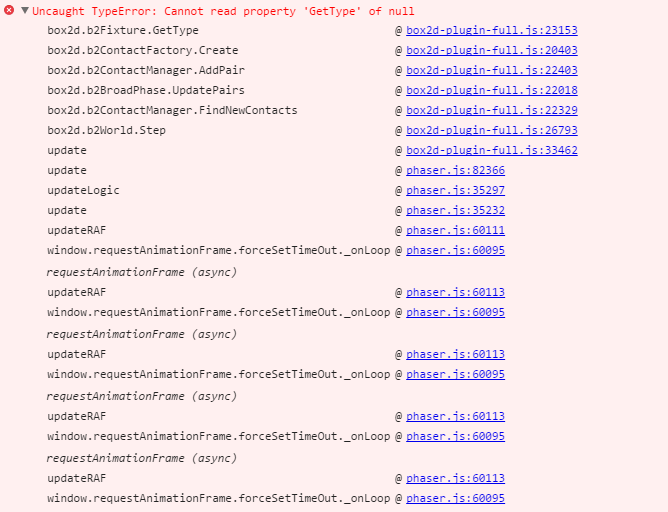668x512 pixels.
Task: Open link phaser.js:82366
Action: point(455,170)
